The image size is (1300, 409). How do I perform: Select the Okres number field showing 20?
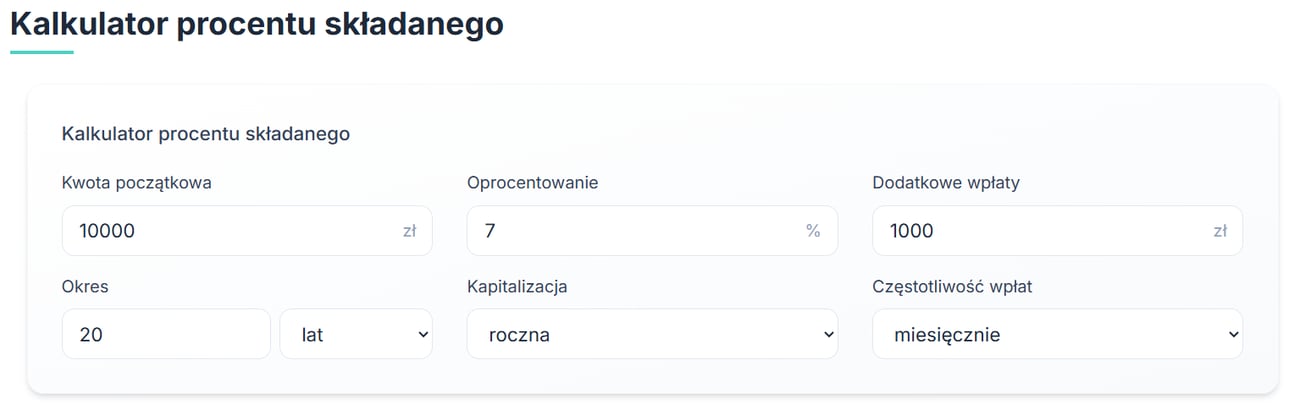pyautogui.click(x=166, y=334)
